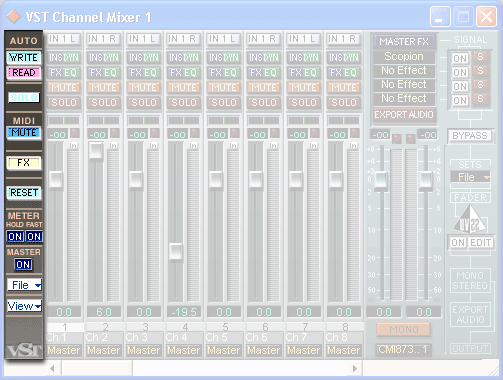
Task: Open the View dropdown menu
Action: [24, 306]
